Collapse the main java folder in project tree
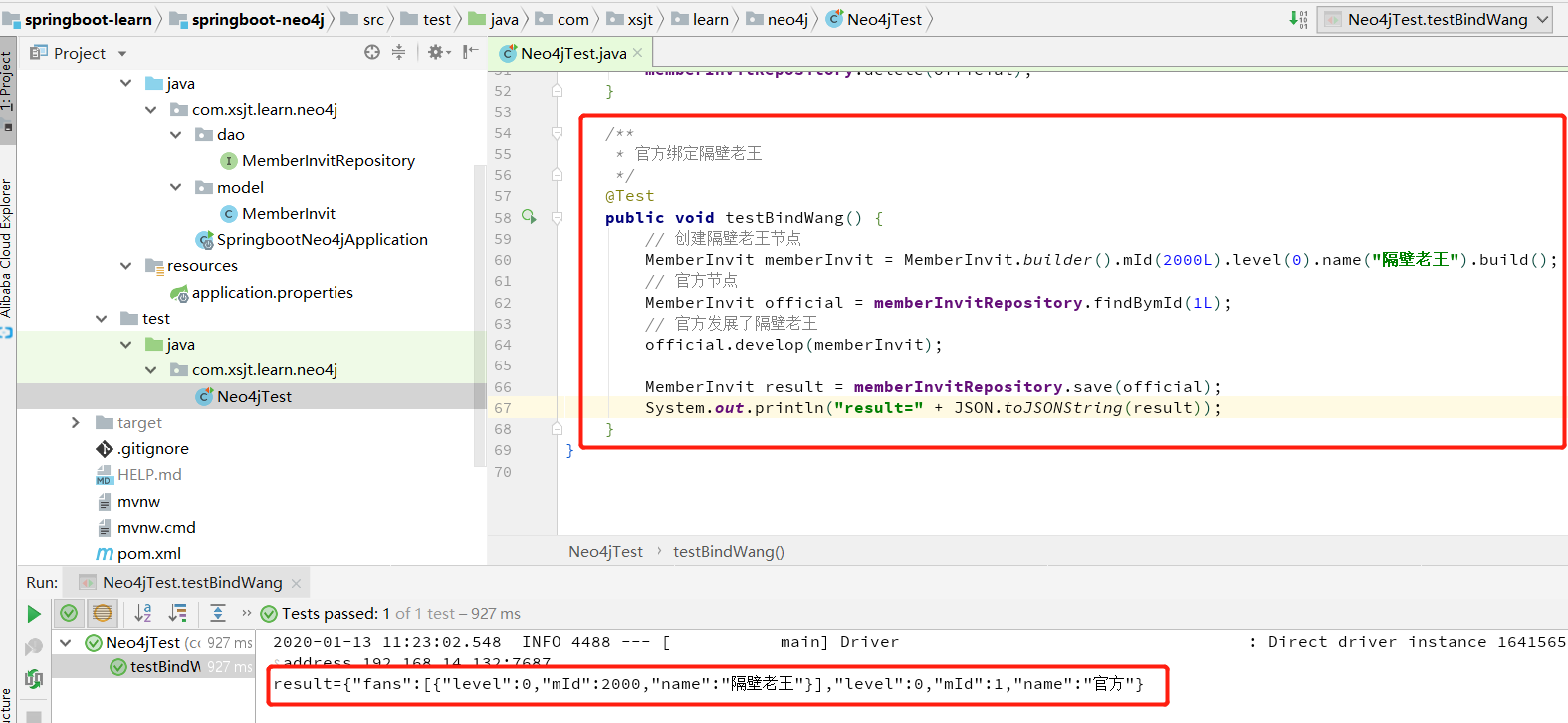This screenshot has height=723, width=1568. coord(125,83)
